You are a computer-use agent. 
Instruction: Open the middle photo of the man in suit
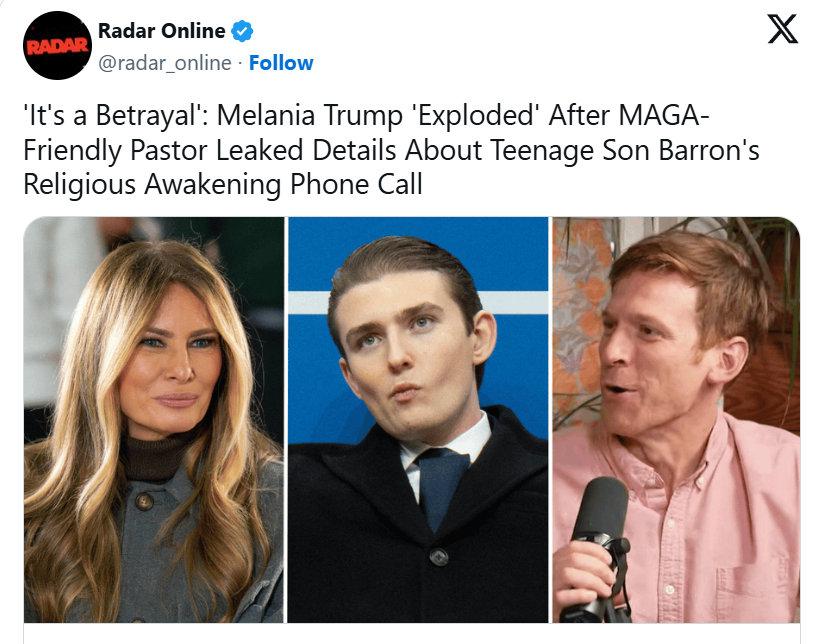coord(417,420)
